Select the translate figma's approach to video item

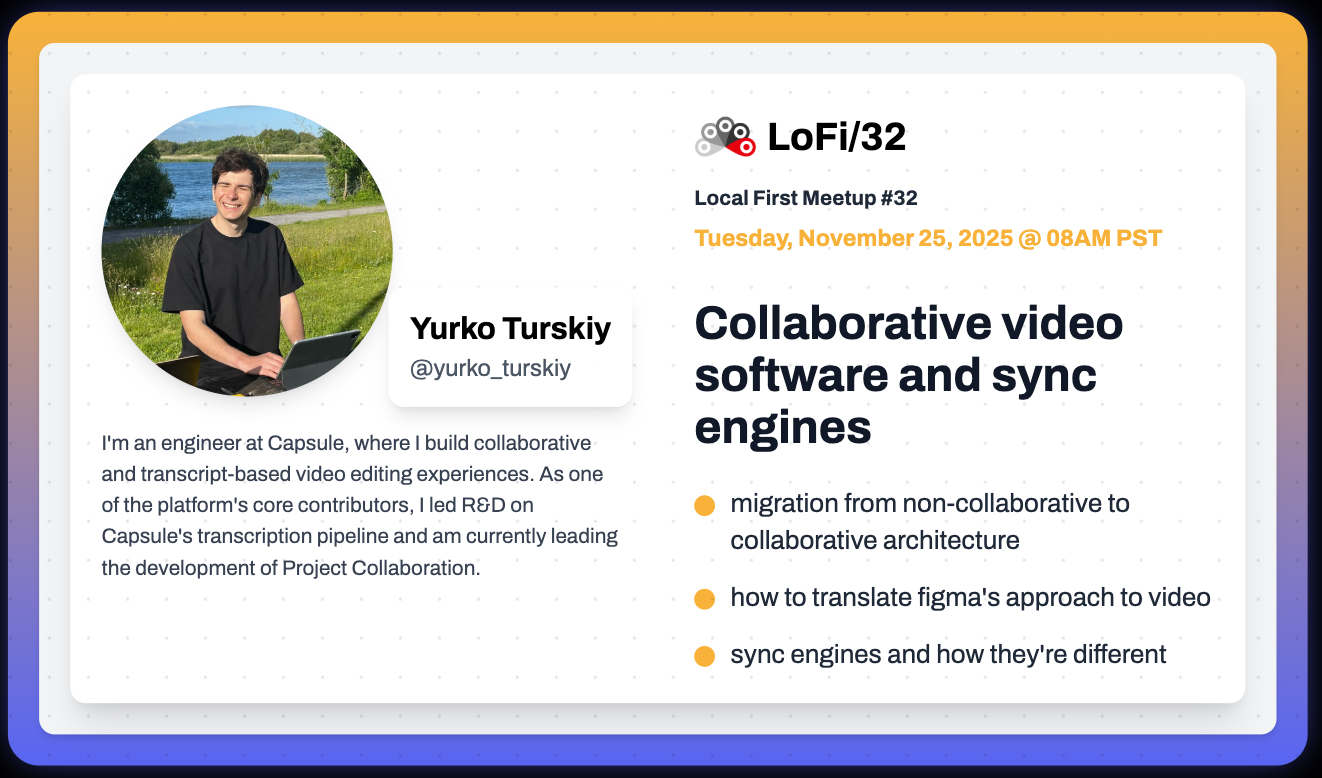tap(970, 598)
